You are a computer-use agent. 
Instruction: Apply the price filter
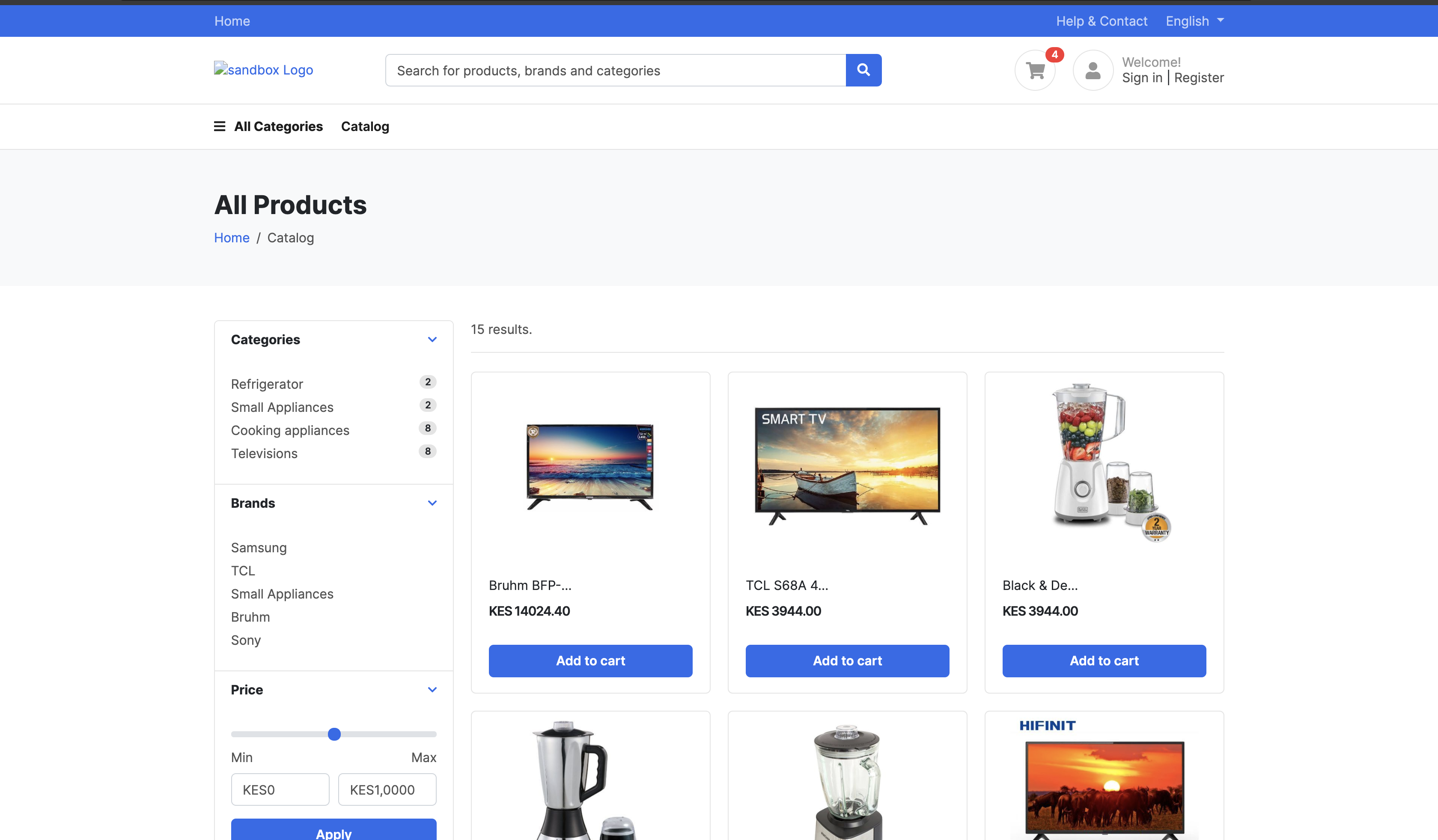[334, 830]
